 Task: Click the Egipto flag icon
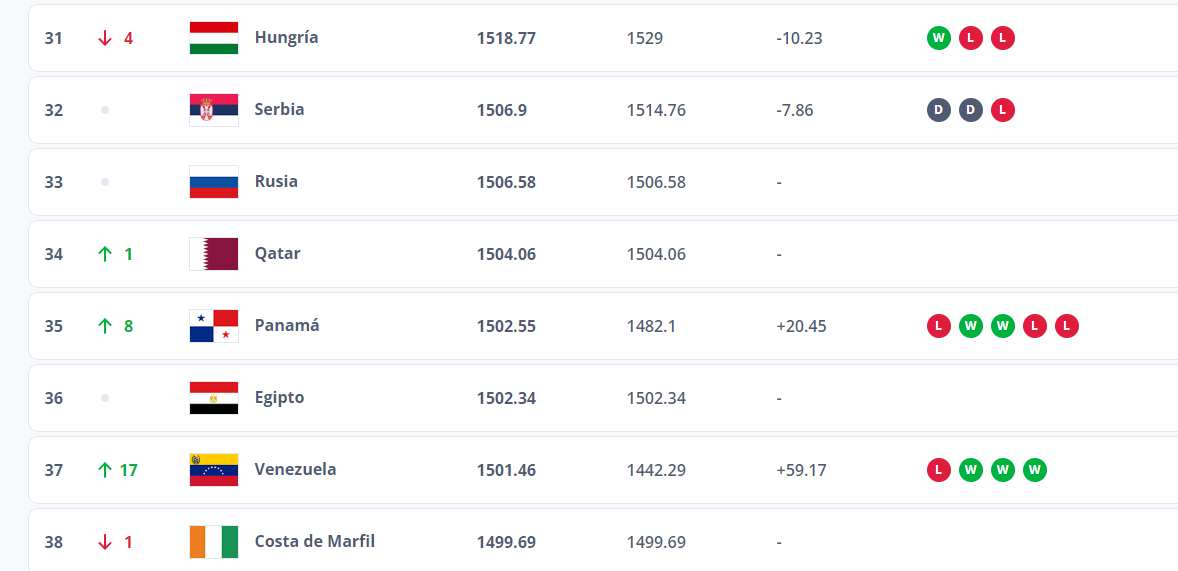[213, 398]
